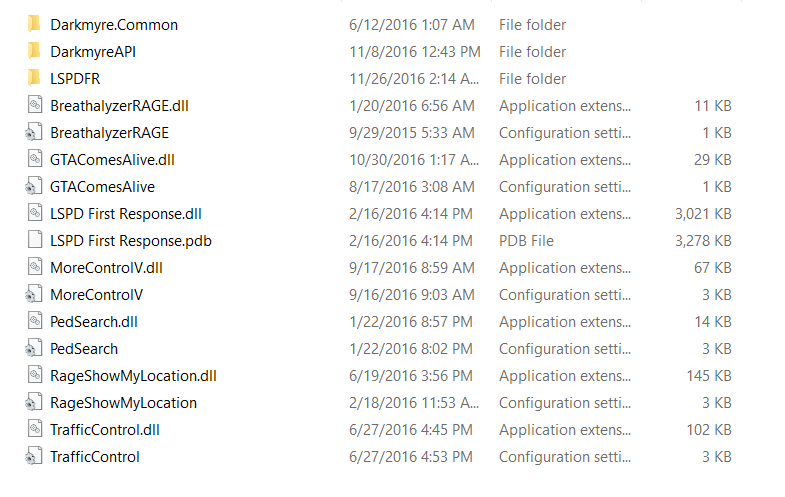The image size is (785, 497).
Task: Select the BreathalyzerRAGE configuration file name
Action: click(109, 132)
